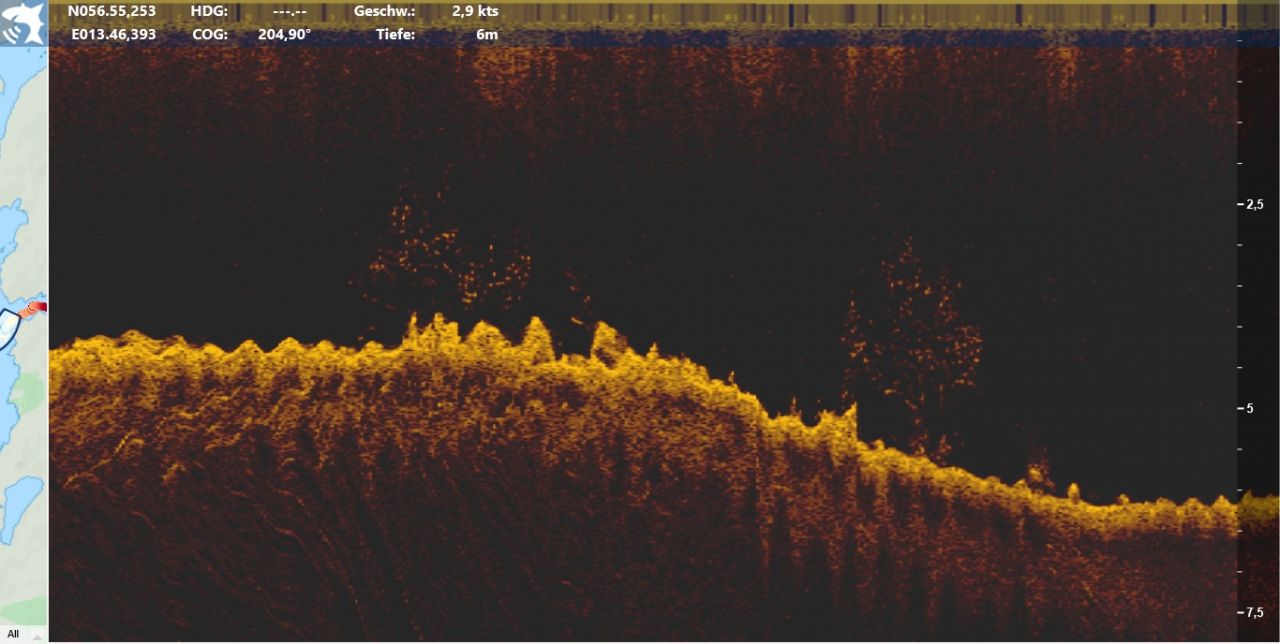
Task: Click the 5 depth scale mark
Action: tap(1250, 408)
